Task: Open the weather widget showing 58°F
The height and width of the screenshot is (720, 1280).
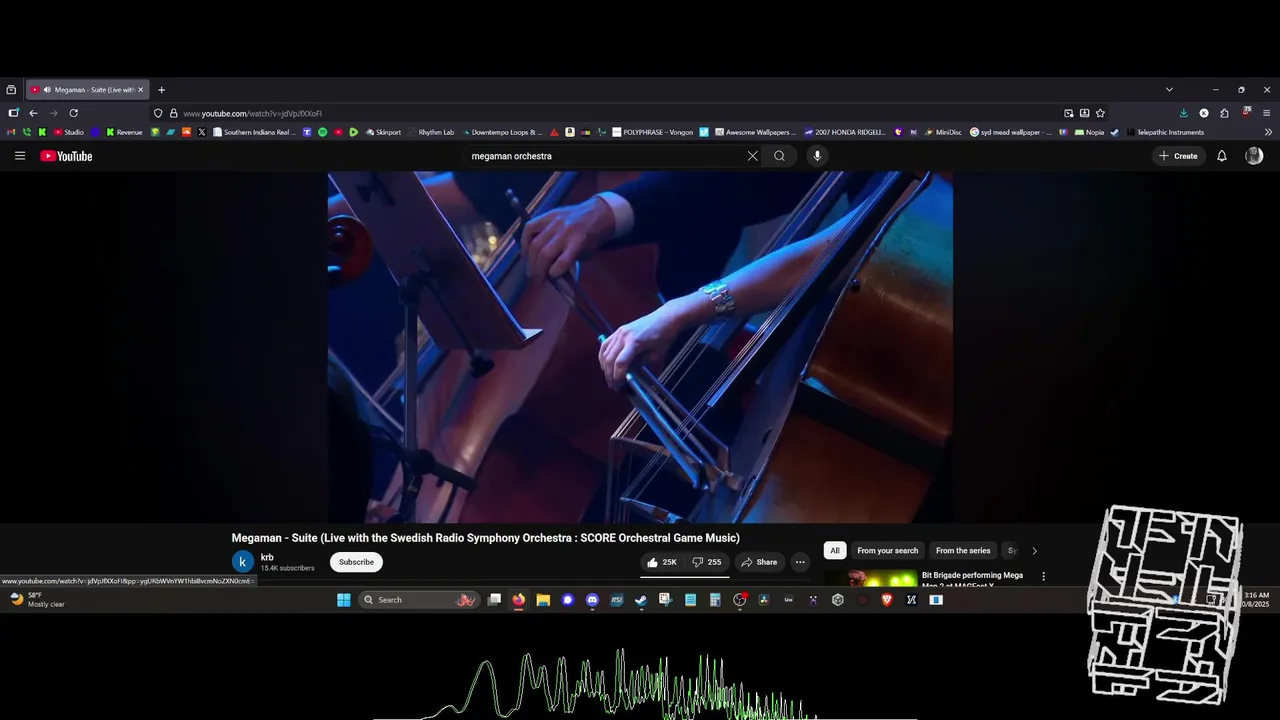Action: pyautogui.click(x=38, y=600)
